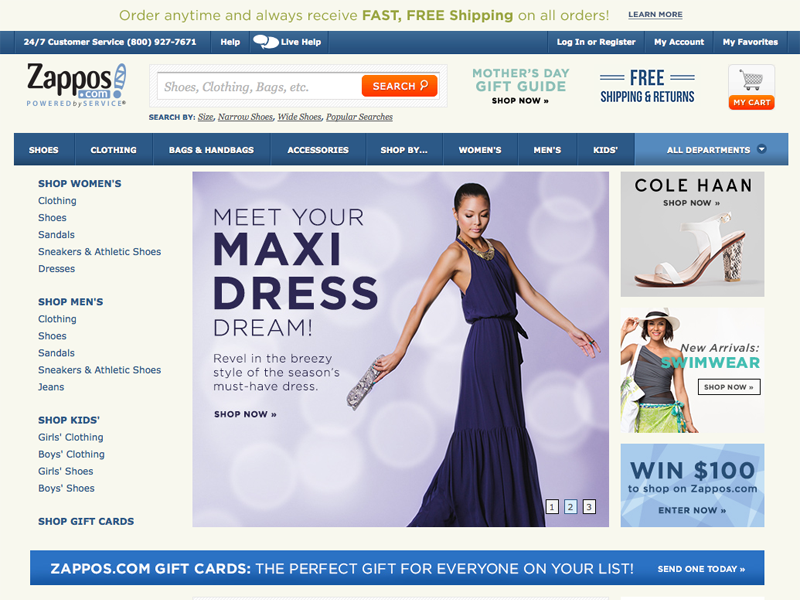
Task: Open the Women's navigation menu
Action: click(x=480, y=149)
